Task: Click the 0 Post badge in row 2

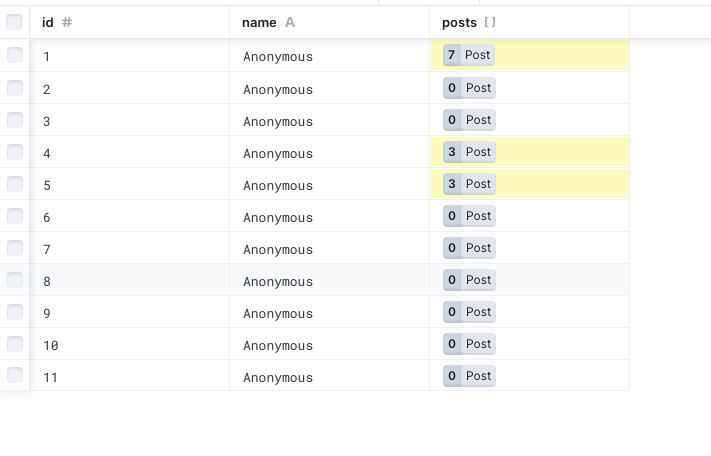Action: coord(469,88)
